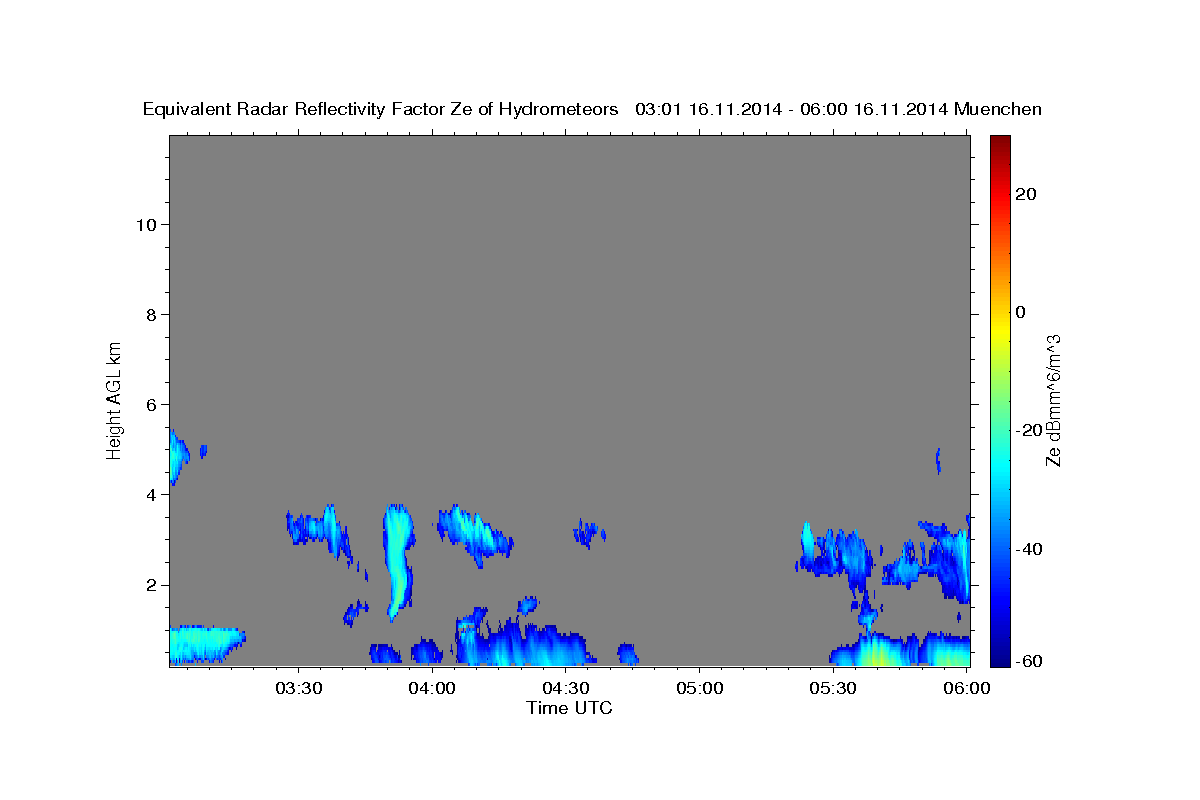Click the station name "Muenchen" in the title
Screen dimensions: 1200x800
pyautogui.click(x=998, y=110)
